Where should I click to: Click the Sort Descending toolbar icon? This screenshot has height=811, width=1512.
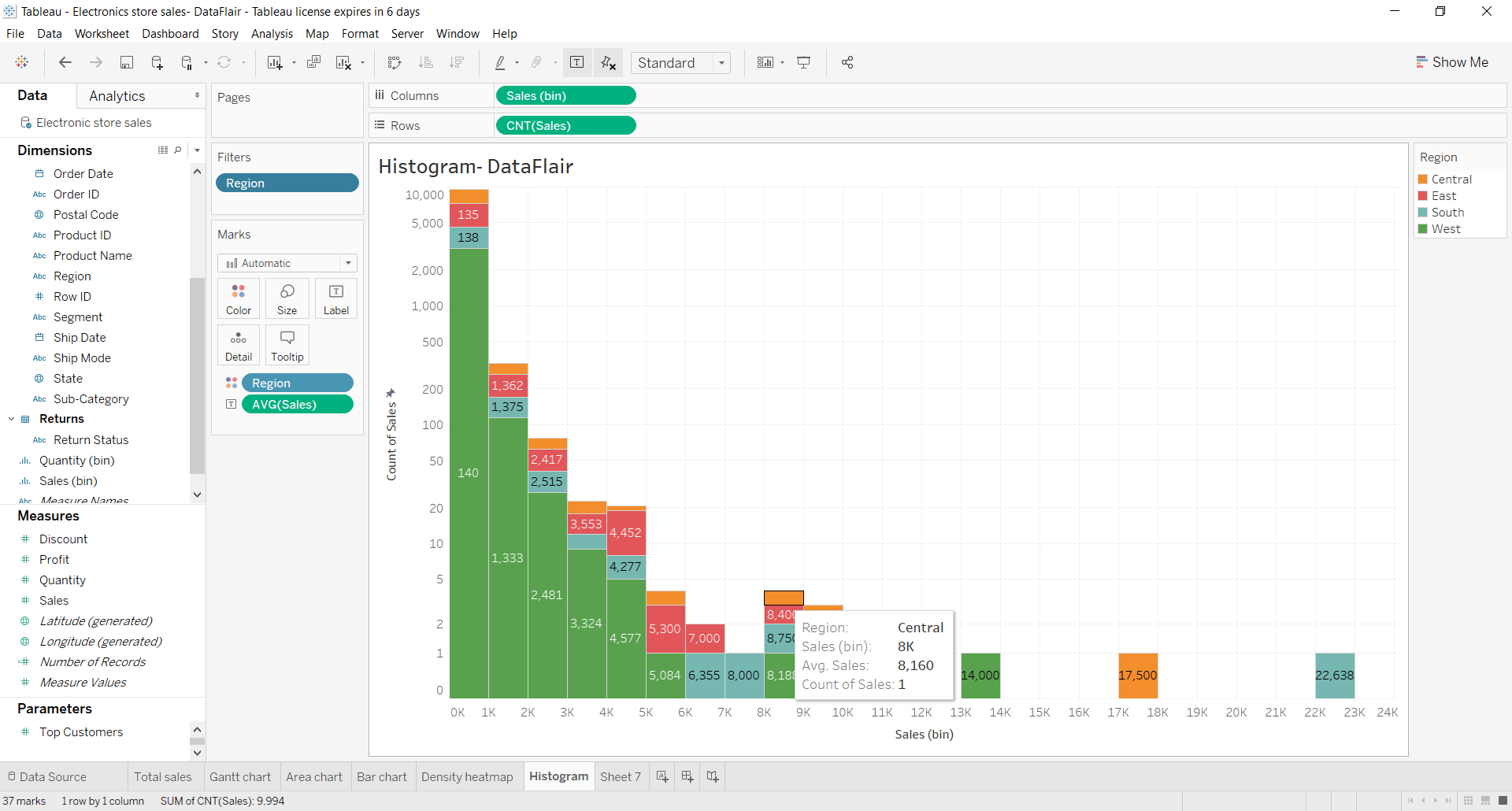pyautogui.click(x=457, y=62)
